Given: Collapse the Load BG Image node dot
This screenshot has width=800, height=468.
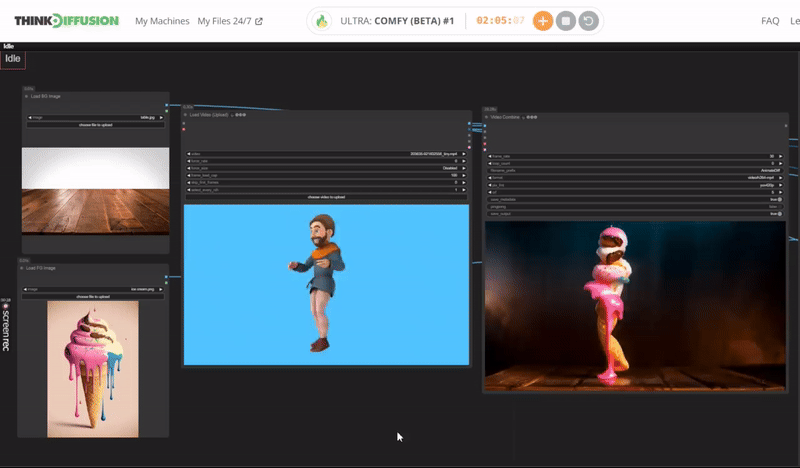Looking at the screenshot, I should click(26, 97).
